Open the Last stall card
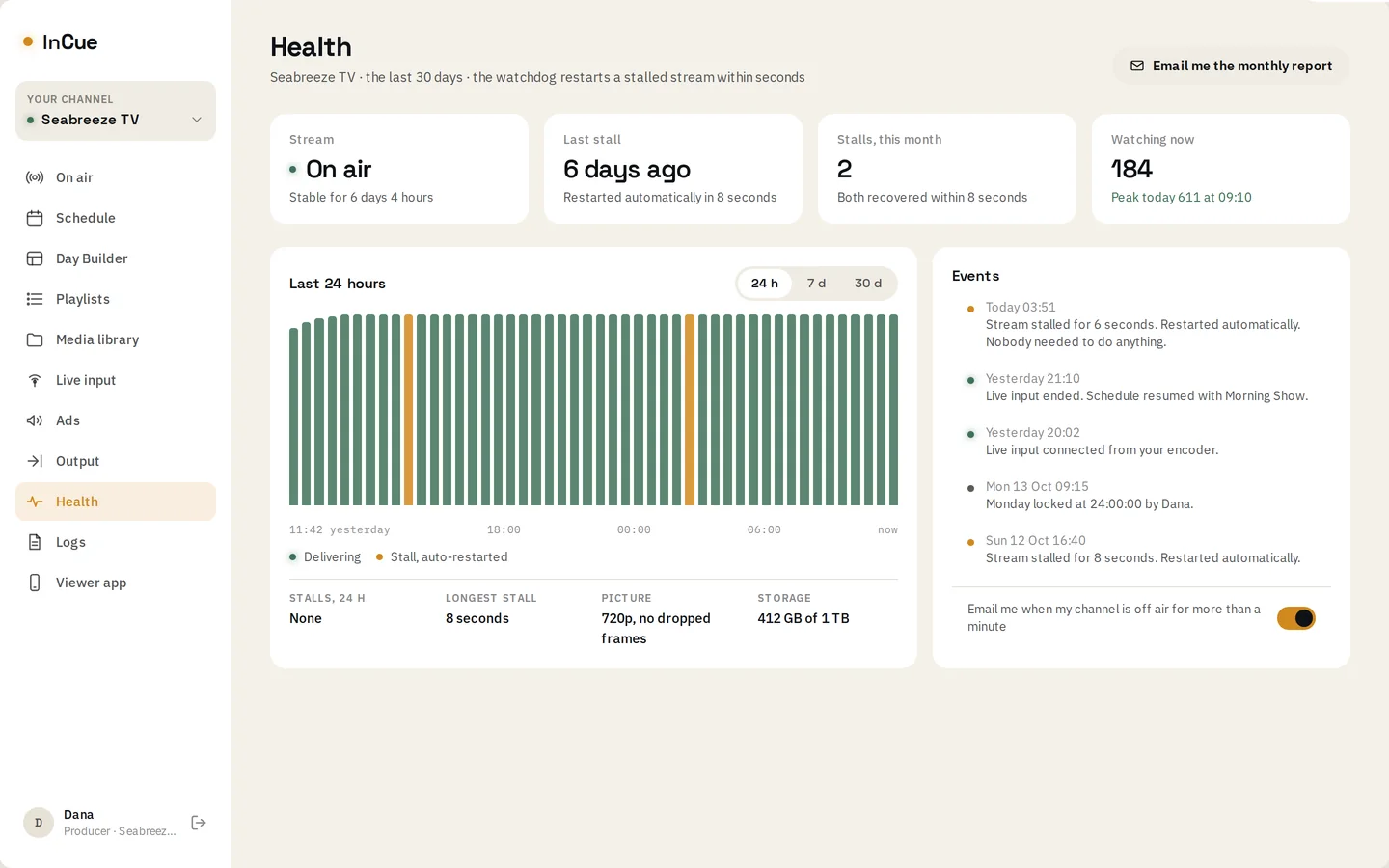This screenshot has width=1389, height=868. 673,169
